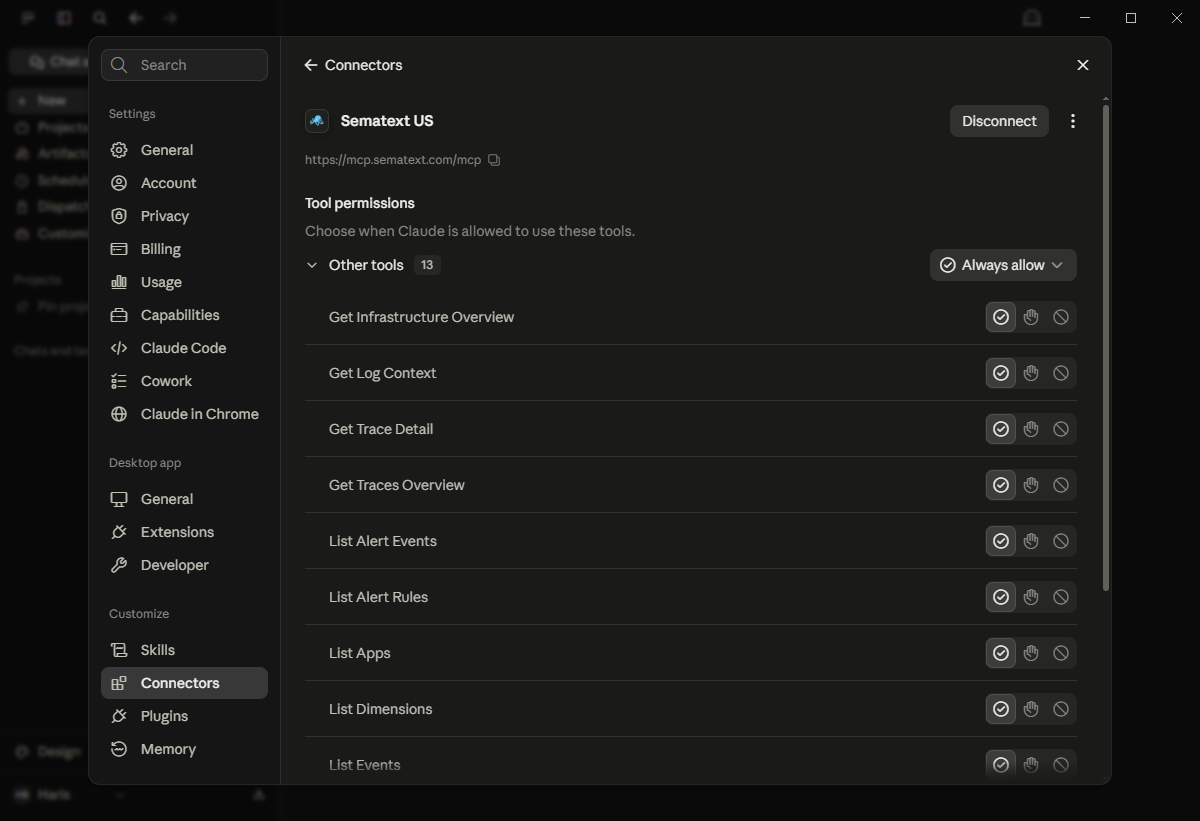
Task: Open Usage settings
Action: coord(184,282)
